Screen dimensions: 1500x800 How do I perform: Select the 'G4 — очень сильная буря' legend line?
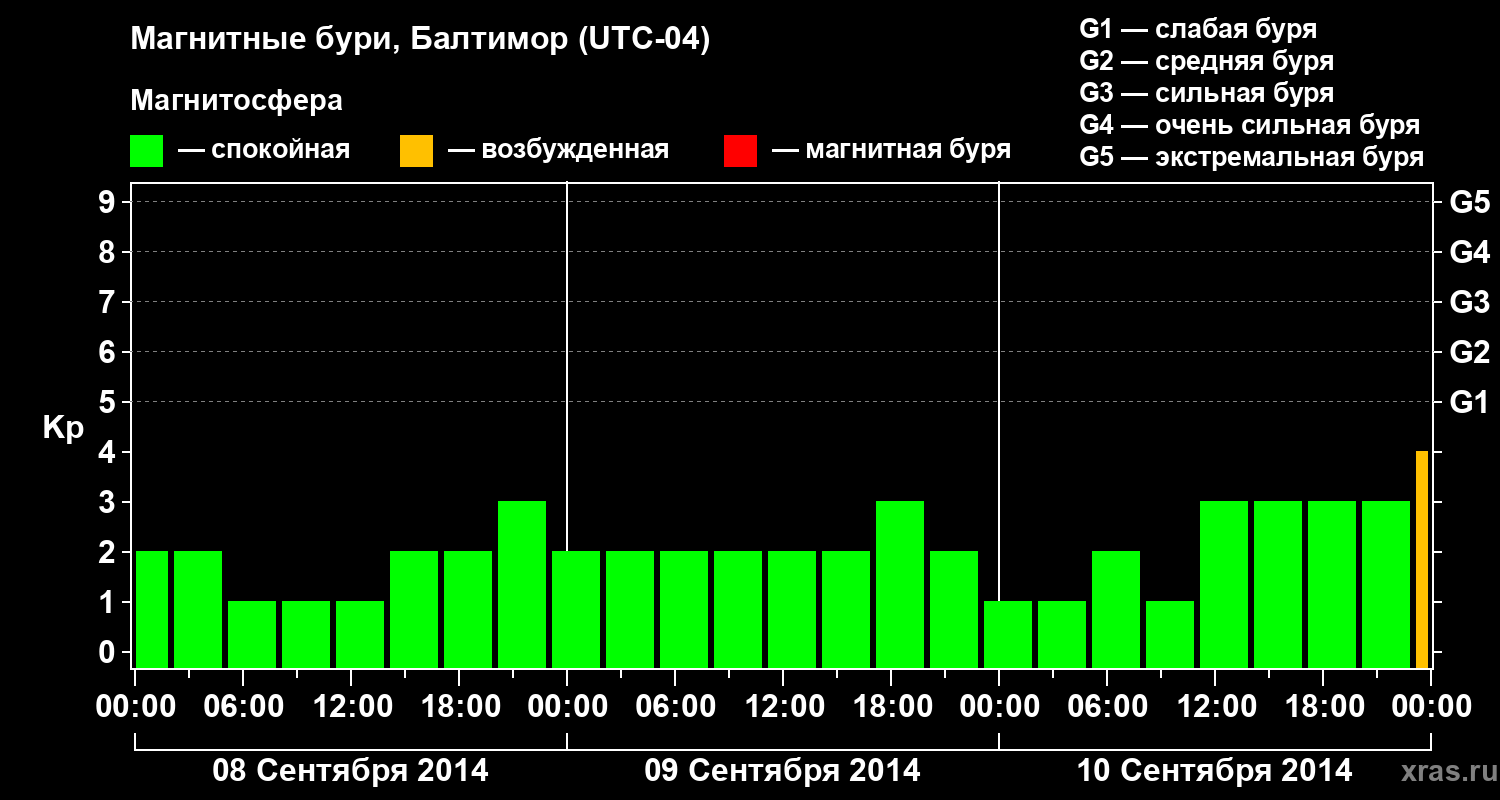click(1250, 125)
